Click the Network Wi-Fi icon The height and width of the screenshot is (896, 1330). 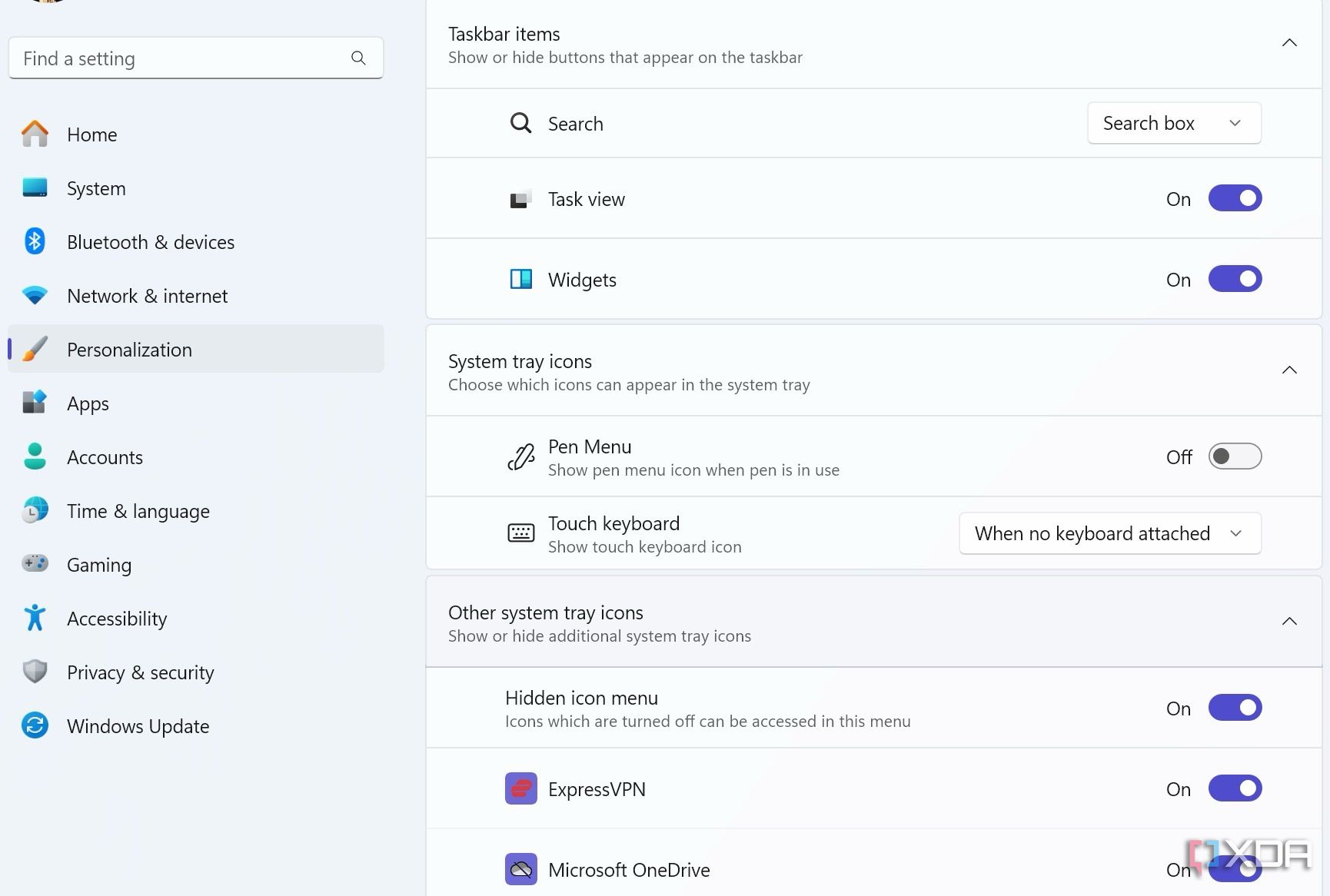35,295
